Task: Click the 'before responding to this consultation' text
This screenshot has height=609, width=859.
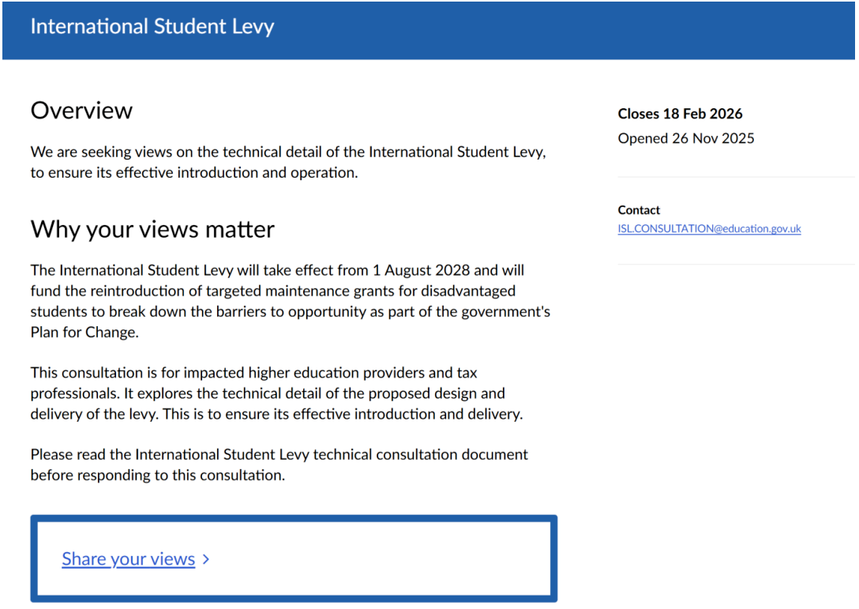Action: coord(157,476)
